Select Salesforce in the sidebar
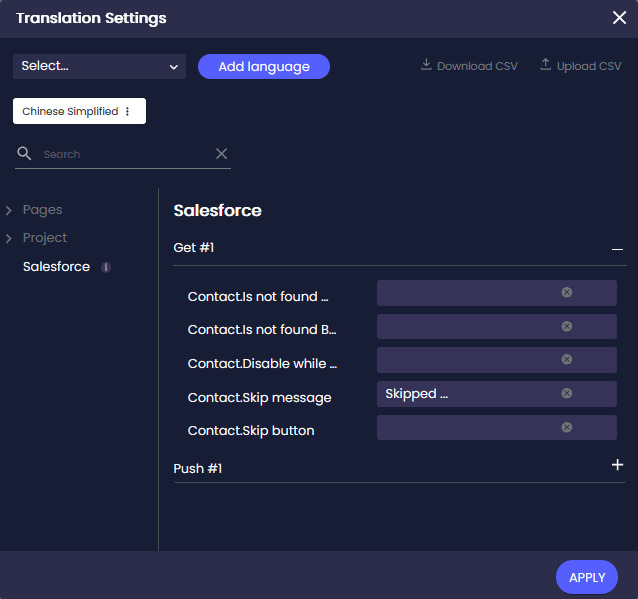 click(x=56, y=267)
